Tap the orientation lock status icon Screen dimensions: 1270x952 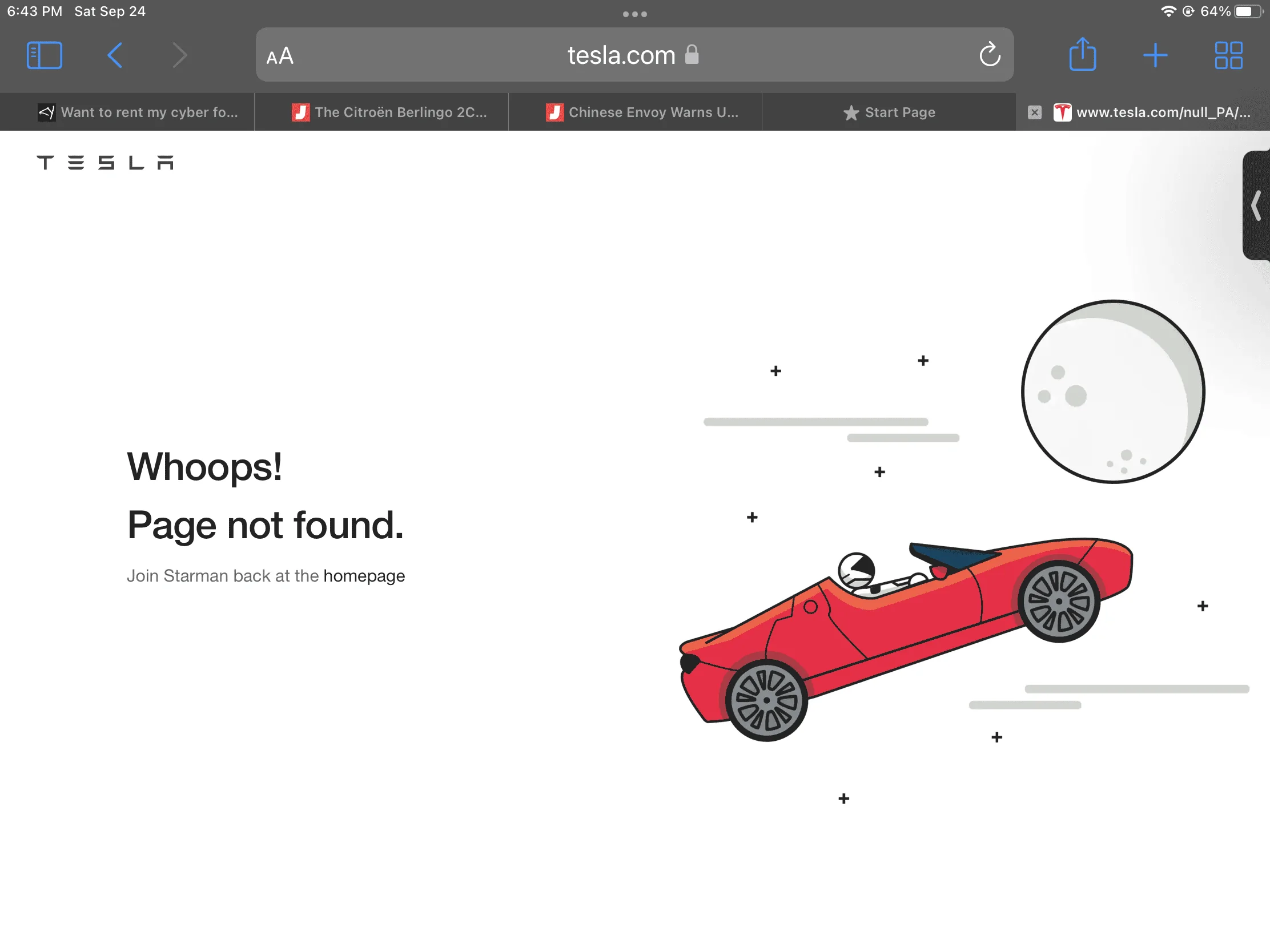click(x=1188, y=11)
